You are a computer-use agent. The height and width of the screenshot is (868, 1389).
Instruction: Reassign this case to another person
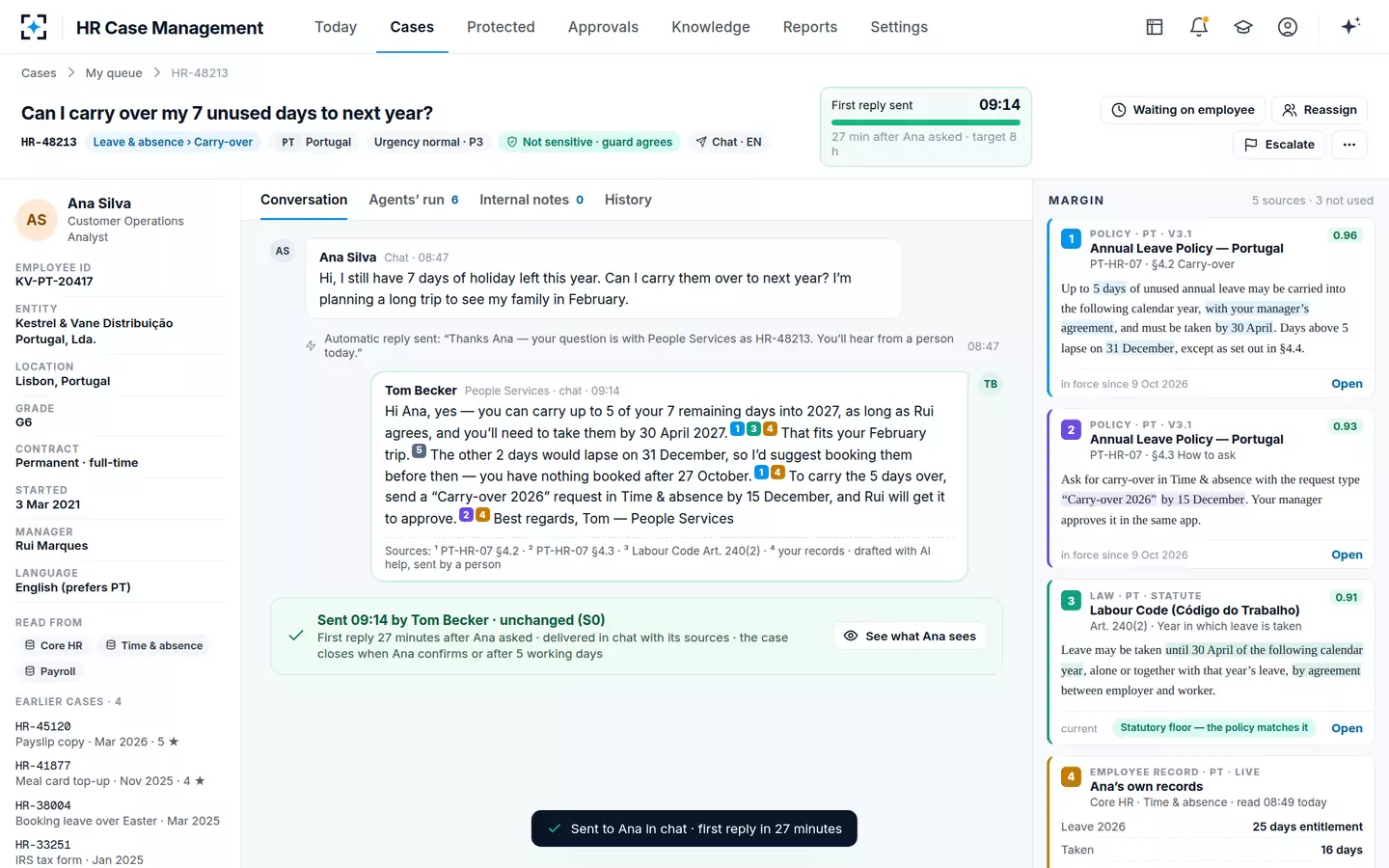(1320, 110)
